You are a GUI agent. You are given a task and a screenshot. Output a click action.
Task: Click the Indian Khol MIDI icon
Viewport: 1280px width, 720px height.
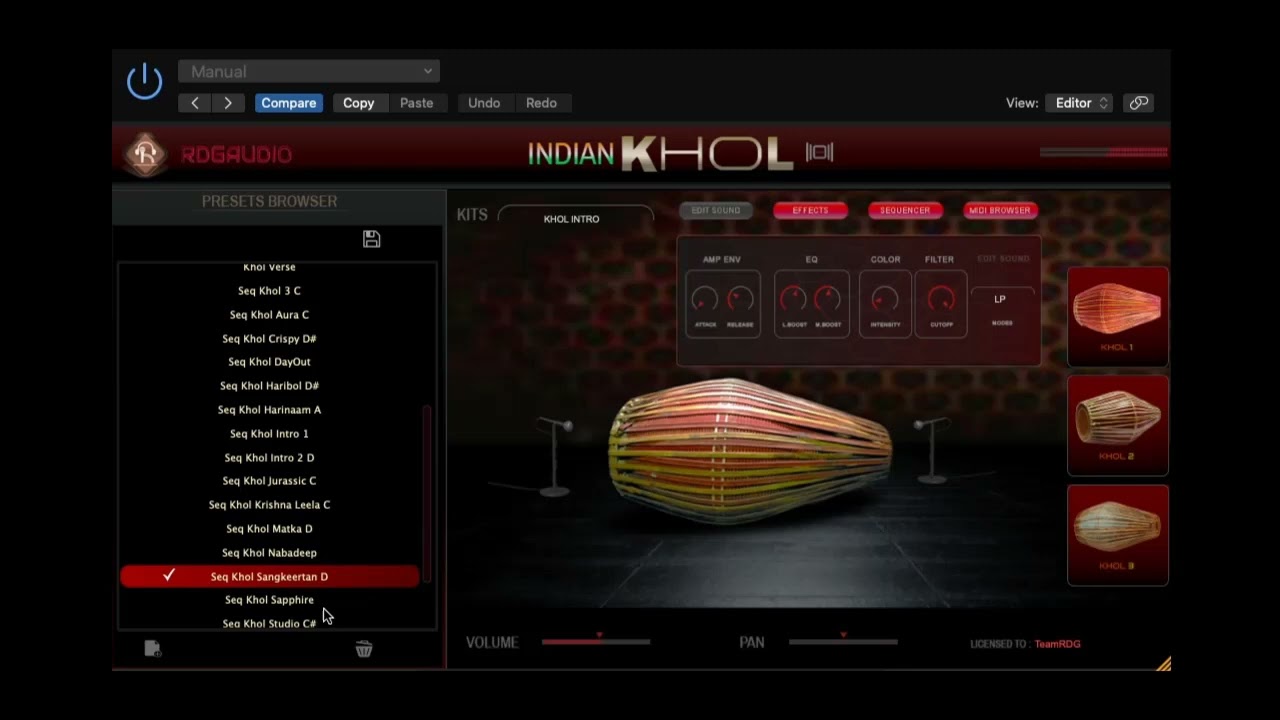coord(819,152)
